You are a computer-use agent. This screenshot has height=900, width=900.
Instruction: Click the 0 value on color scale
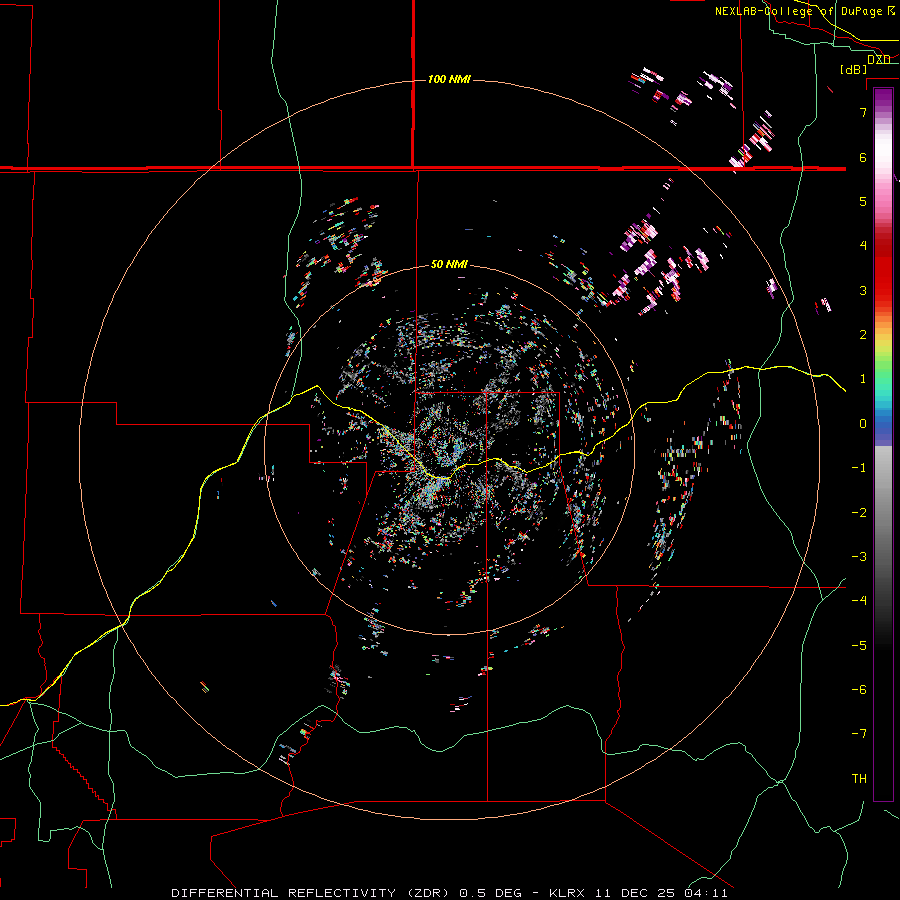pyautogui.click(x=863, y=424)
